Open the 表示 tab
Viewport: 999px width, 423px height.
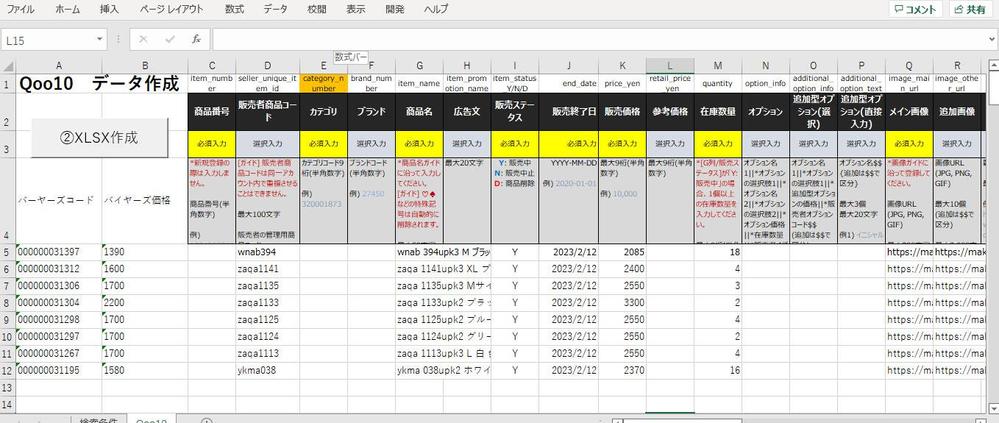(x=356, y=10)
